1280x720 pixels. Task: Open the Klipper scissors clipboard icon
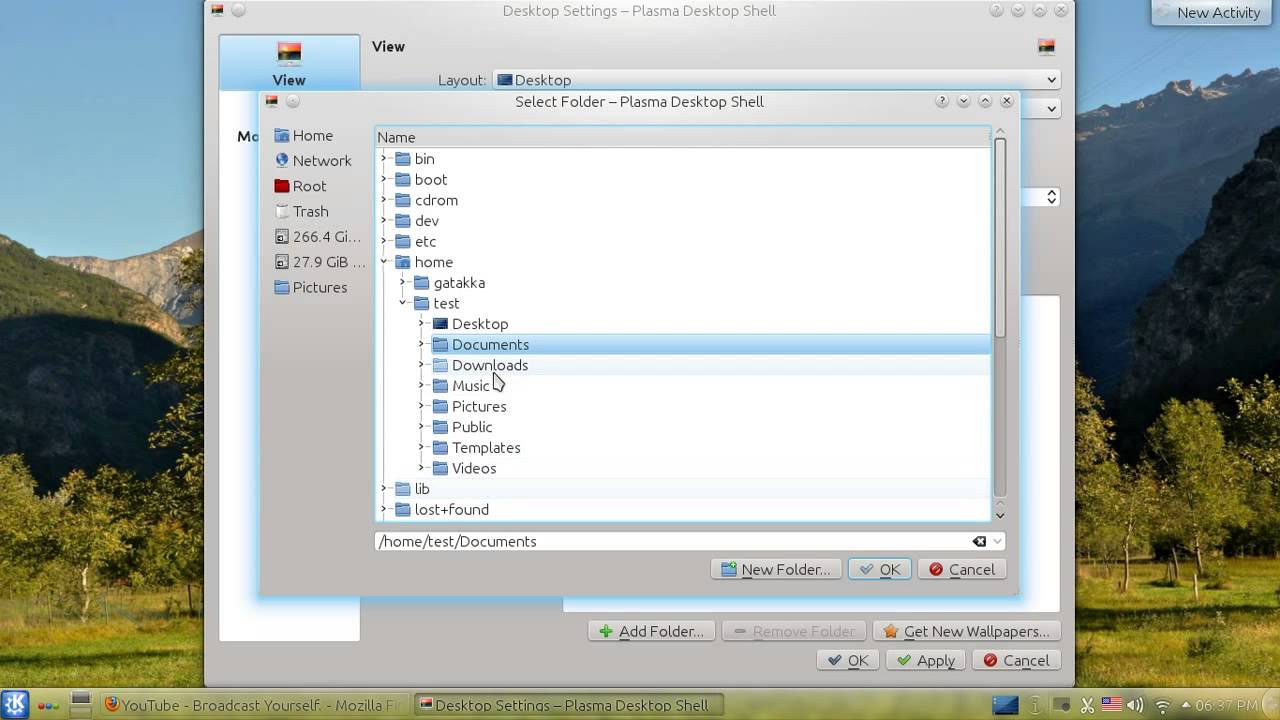click(1087, 705)
